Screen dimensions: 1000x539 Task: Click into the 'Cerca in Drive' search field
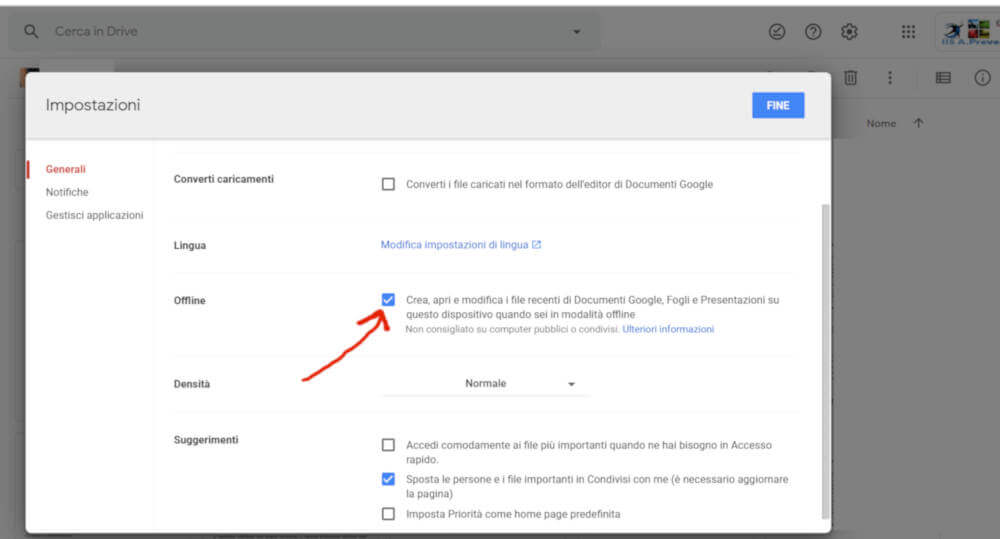(306, 31)
